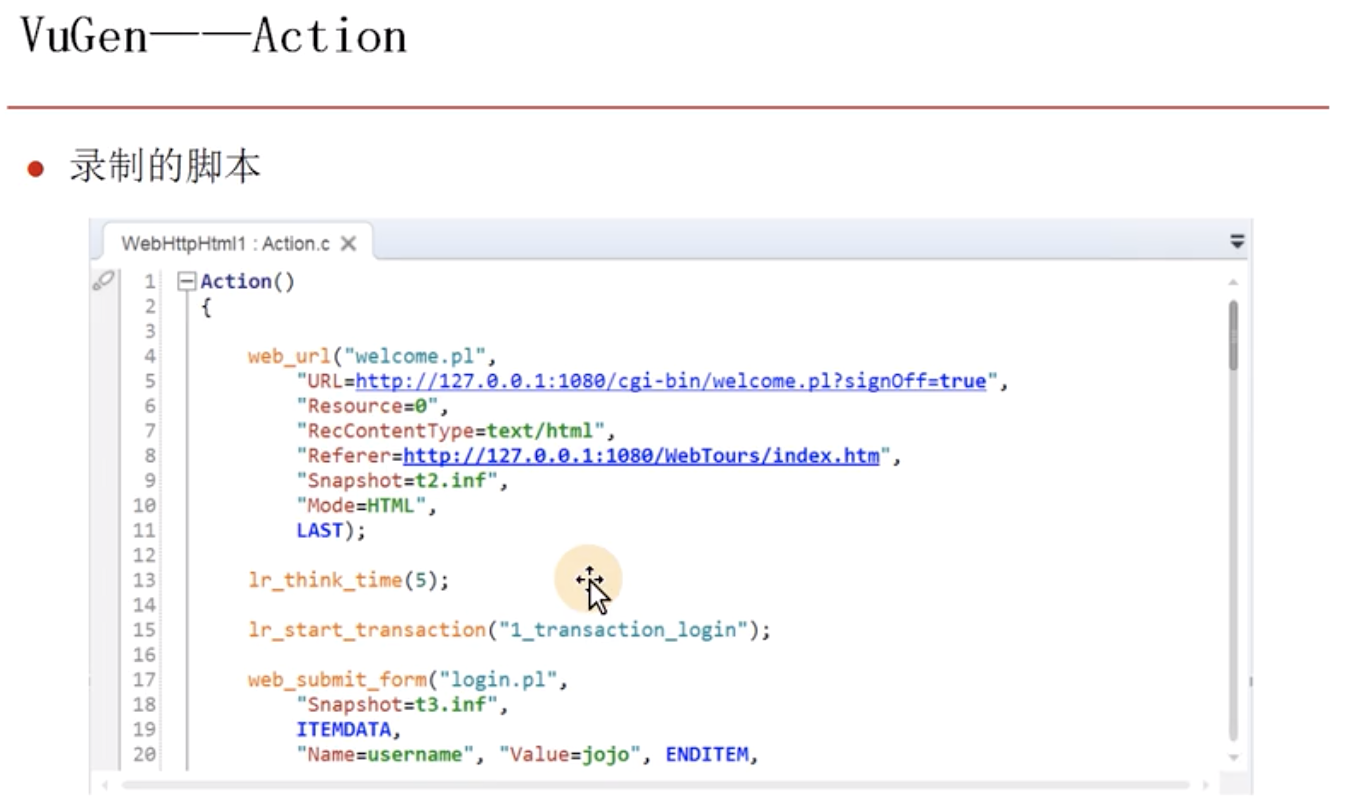Click the slide title VuGen——Action
This screenshot has width=1350, height=802.
point(214,38)
